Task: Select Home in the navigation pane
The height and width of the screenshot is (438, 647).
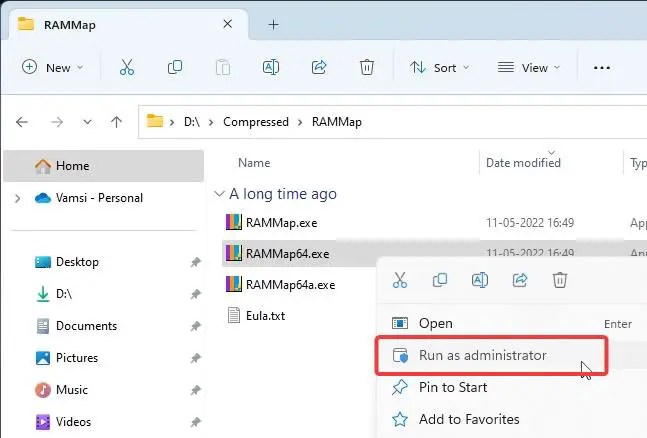Action: (103, 166)
